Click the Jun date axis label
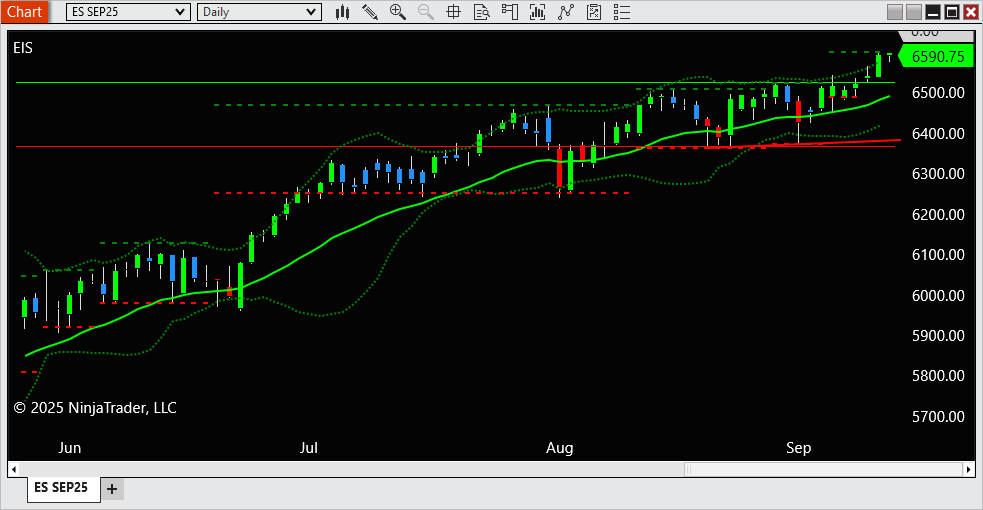 (x=70, y=448)
